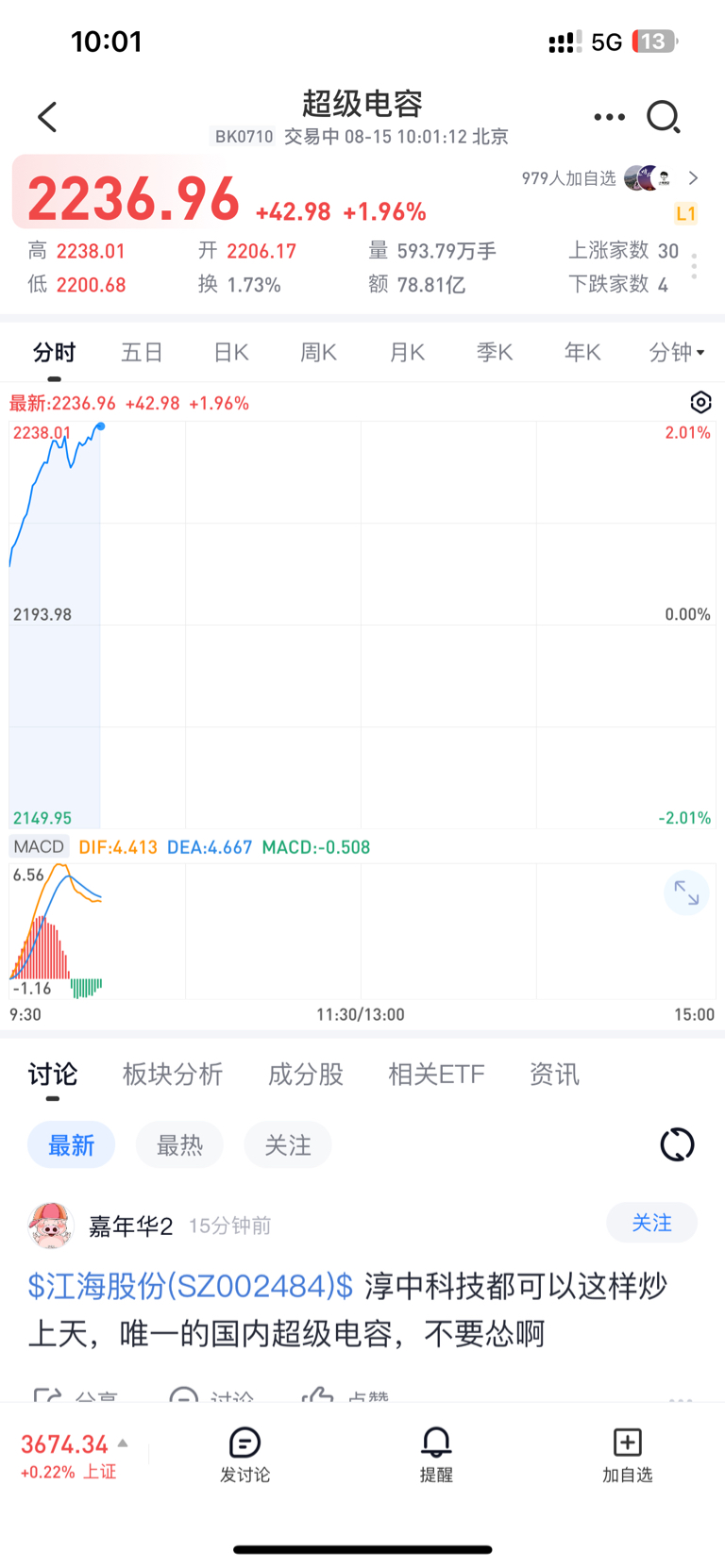The width and height of the screenshot is (725, 1568).
Task: Select the 关注 filter chip
Action: point(288,1145)
